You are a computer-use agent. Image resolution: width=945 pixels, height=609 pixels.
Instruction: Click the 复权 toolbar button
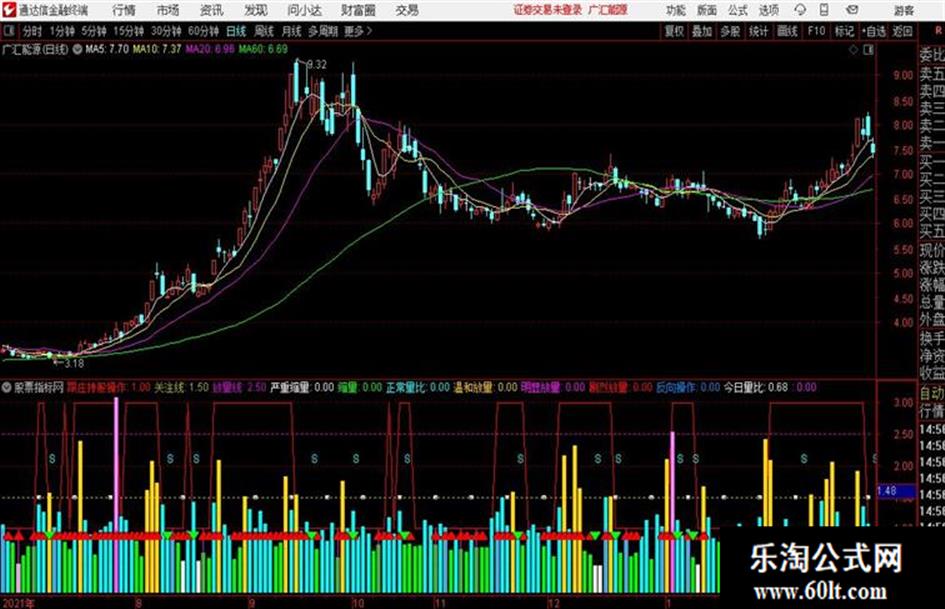point(674,31)
